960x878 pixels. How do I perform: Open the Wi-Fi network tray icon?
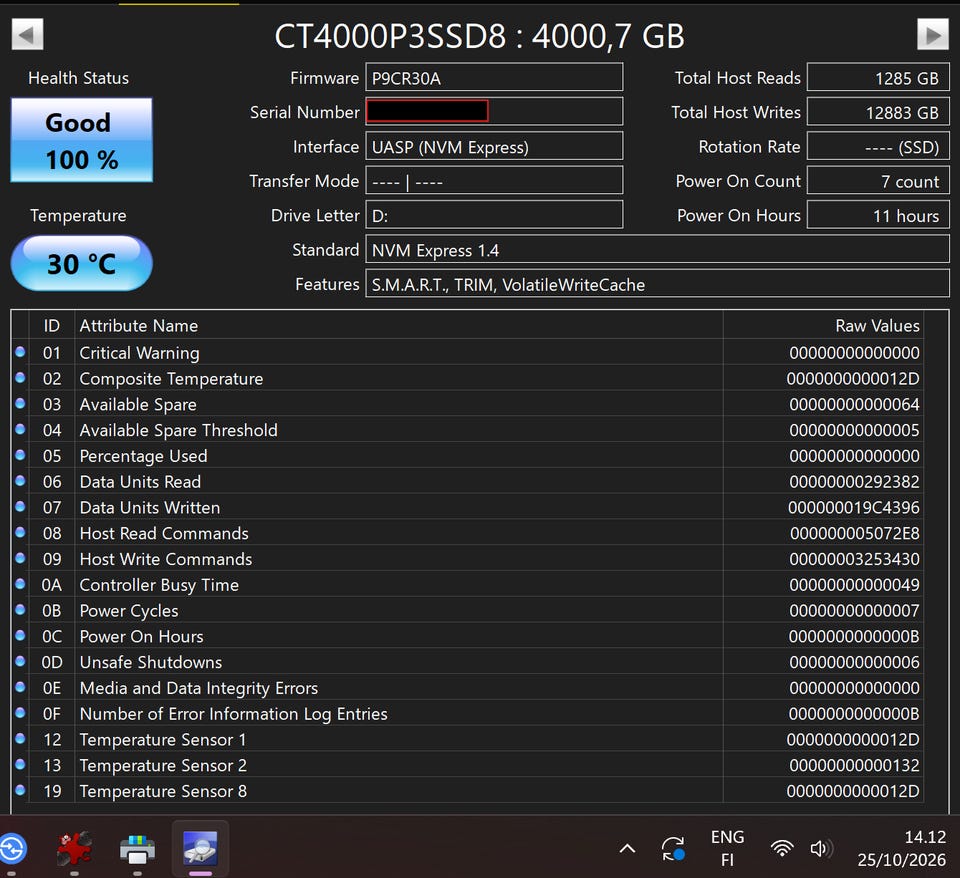point(782,849)
